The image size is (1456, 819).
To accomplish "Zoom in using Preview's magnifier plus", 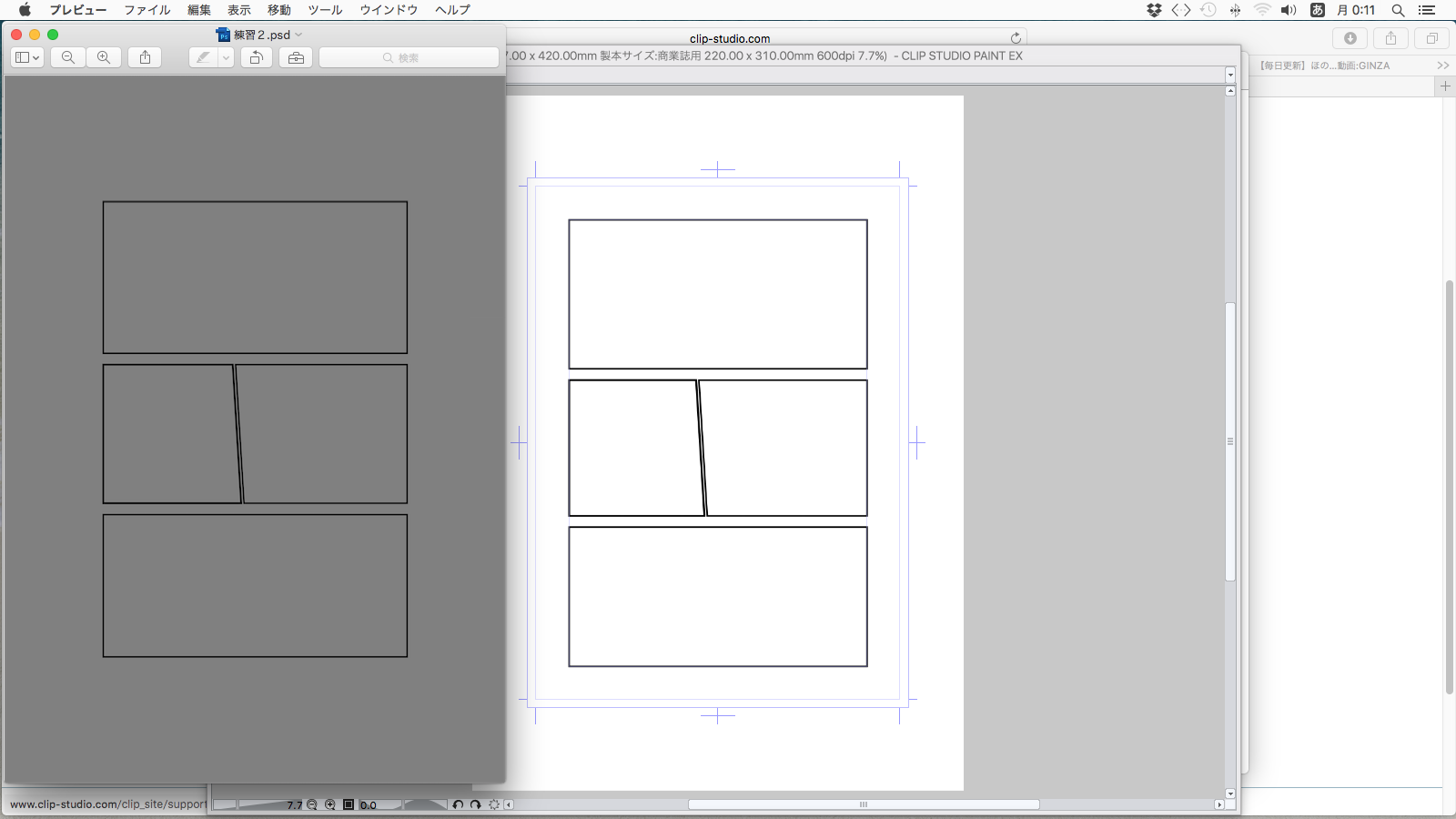I will [x=104, y=57].
